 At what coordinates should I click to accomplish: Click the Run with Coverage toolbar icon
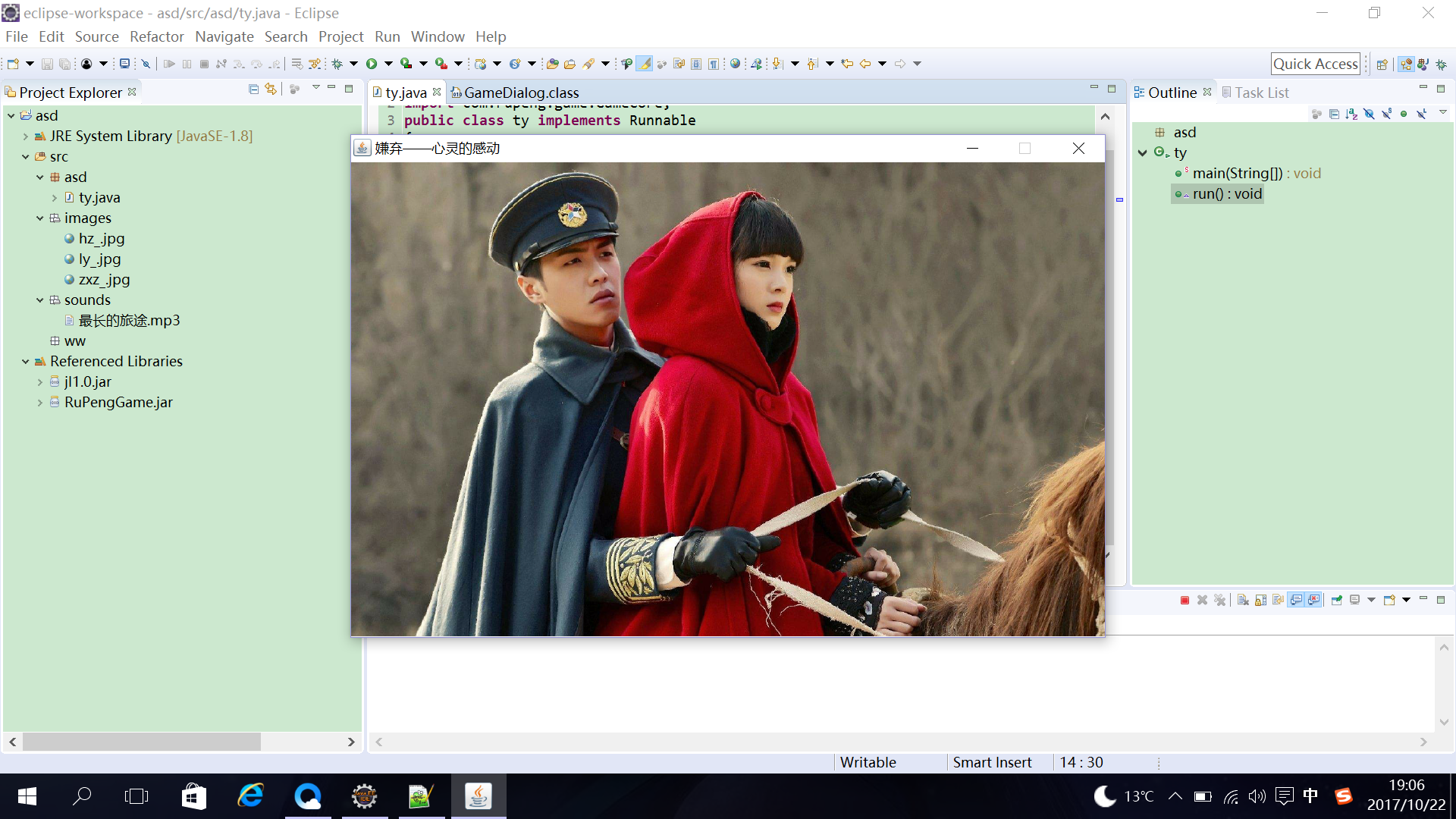(406, 64)
